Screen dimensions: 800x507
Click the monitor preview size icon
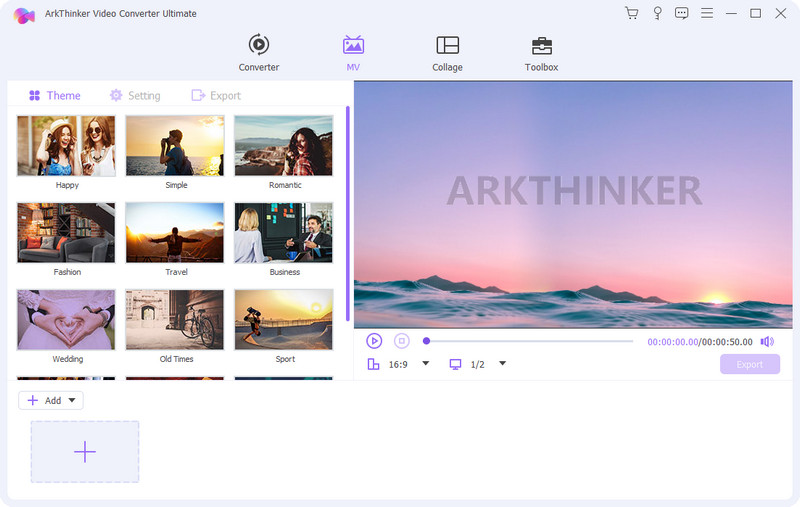[455, 364]
